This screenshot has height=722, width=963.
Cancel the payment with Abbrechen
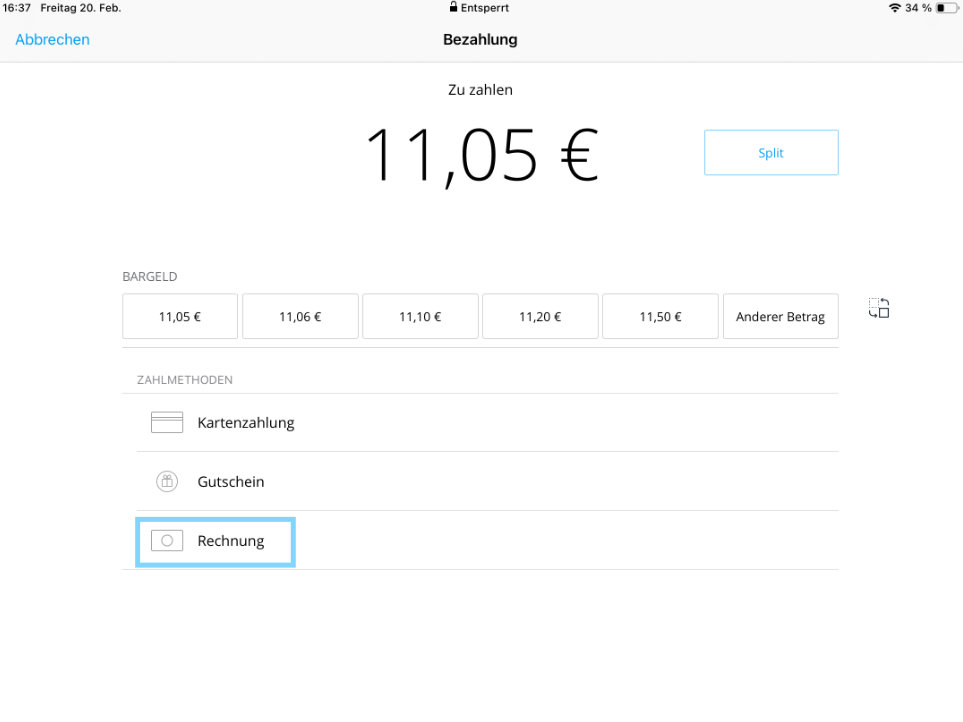coord(52,40)
